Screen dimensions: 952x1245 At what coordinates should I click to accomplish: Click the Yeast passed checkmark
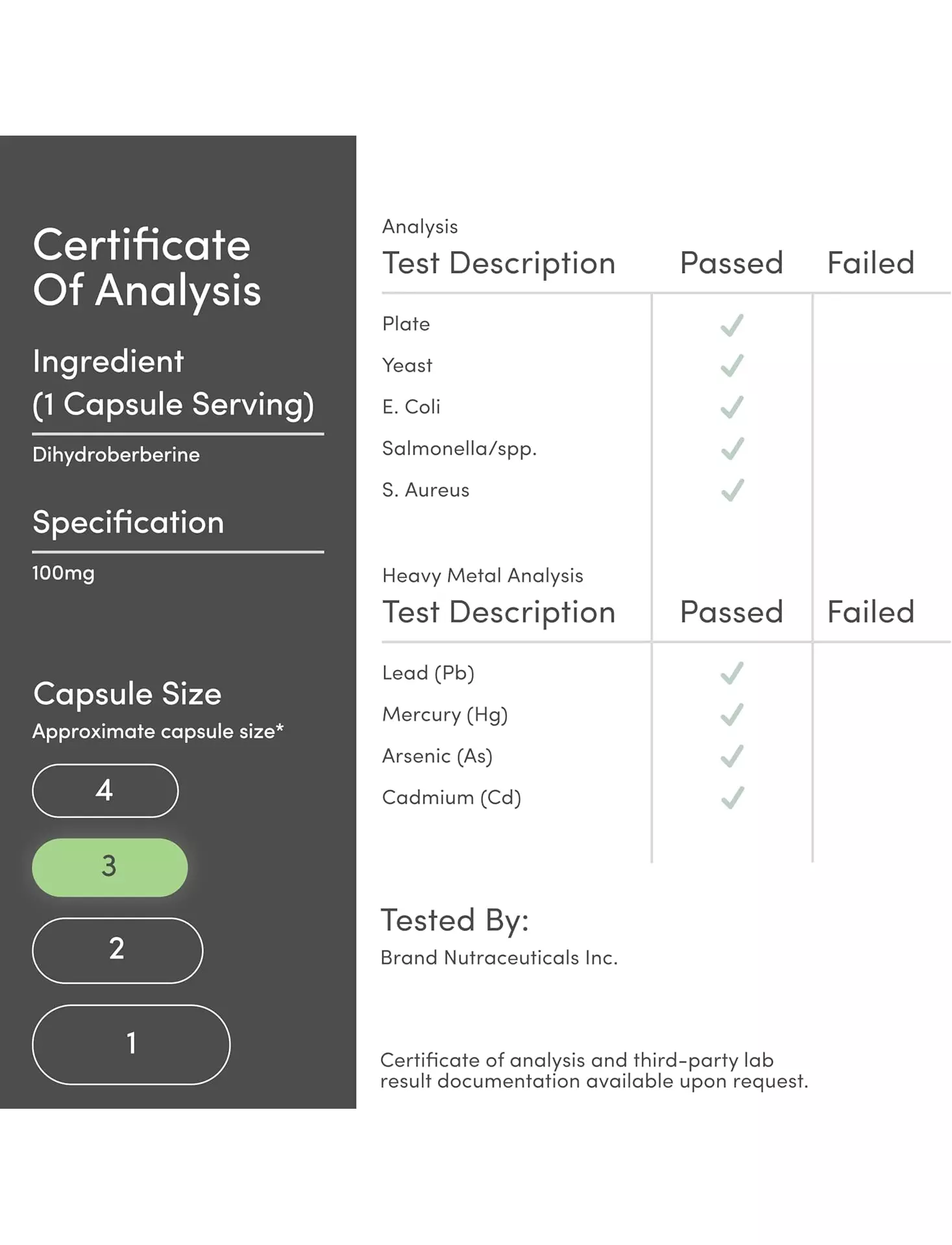[x=732, y=366]
